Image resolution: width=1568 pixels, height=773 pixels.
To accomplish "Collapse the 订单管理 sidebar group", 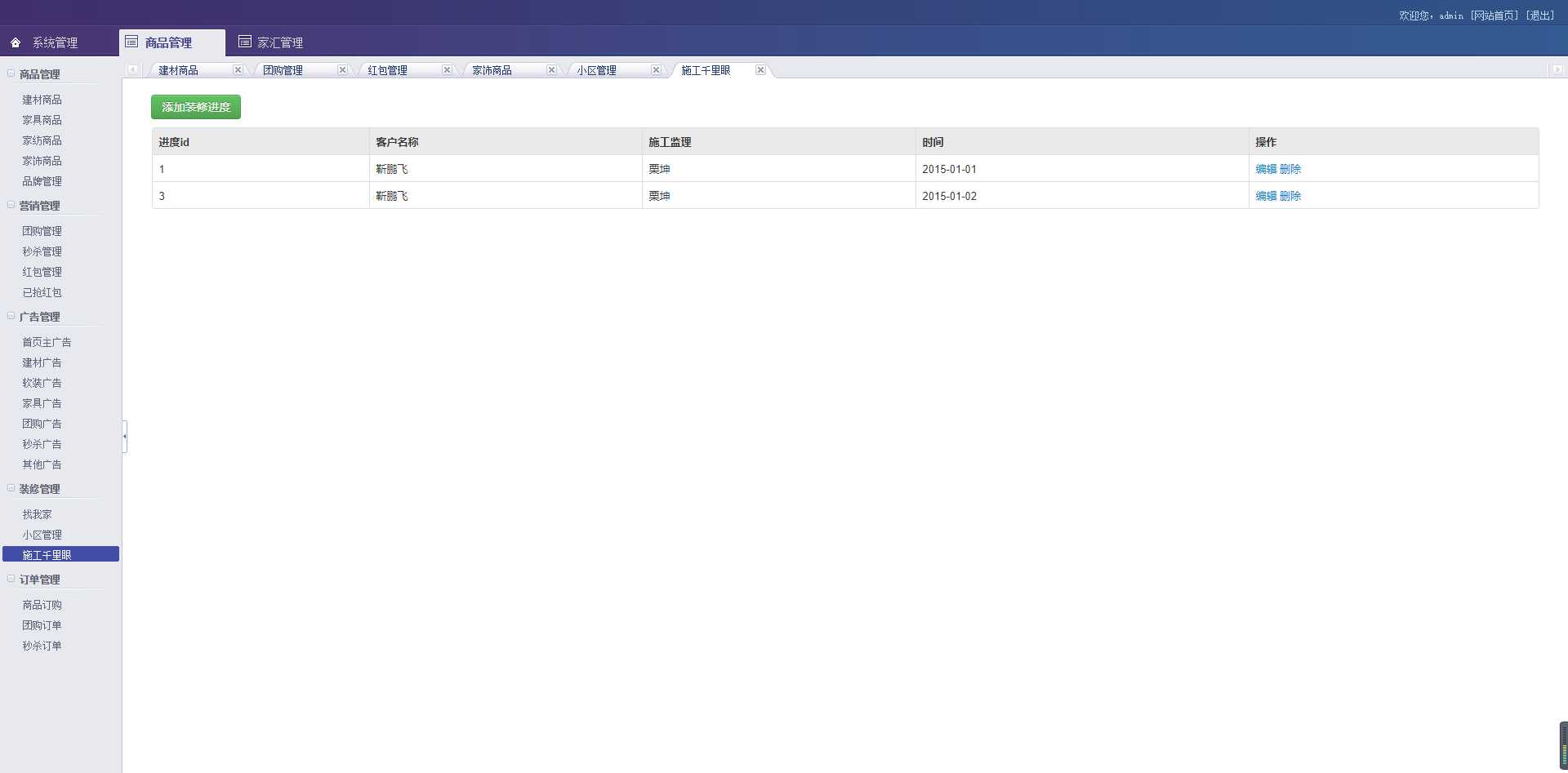I will click(11, 579).
